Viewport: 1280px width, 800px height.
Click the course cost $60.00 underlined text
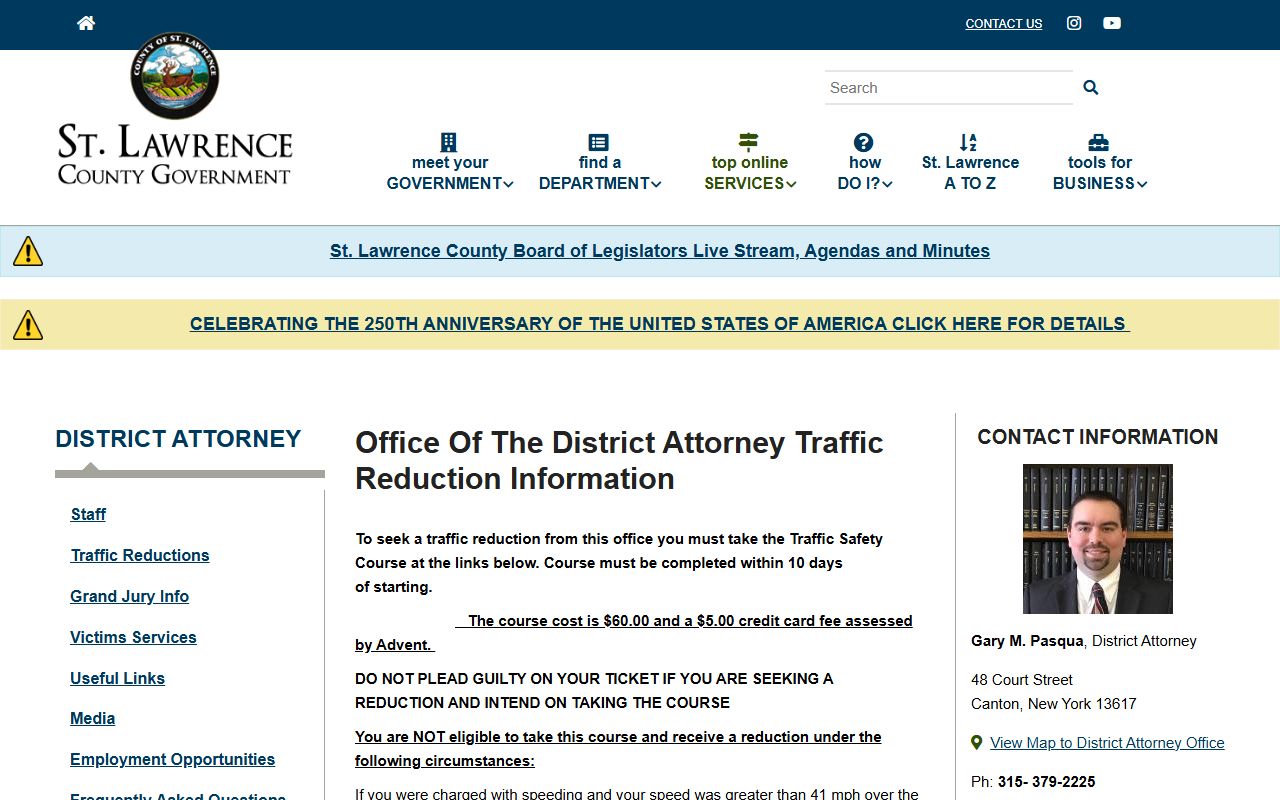tap(634, 633)
